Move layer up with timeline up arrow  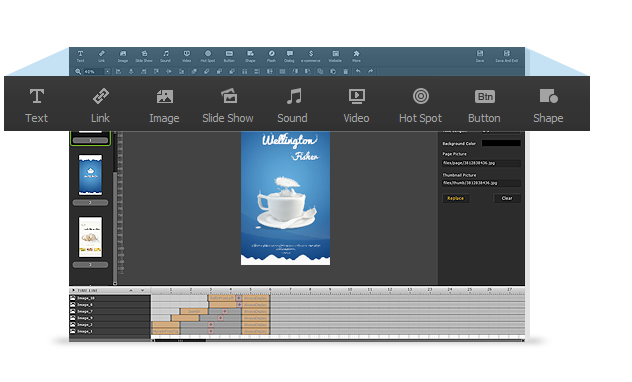click(131, 290)
